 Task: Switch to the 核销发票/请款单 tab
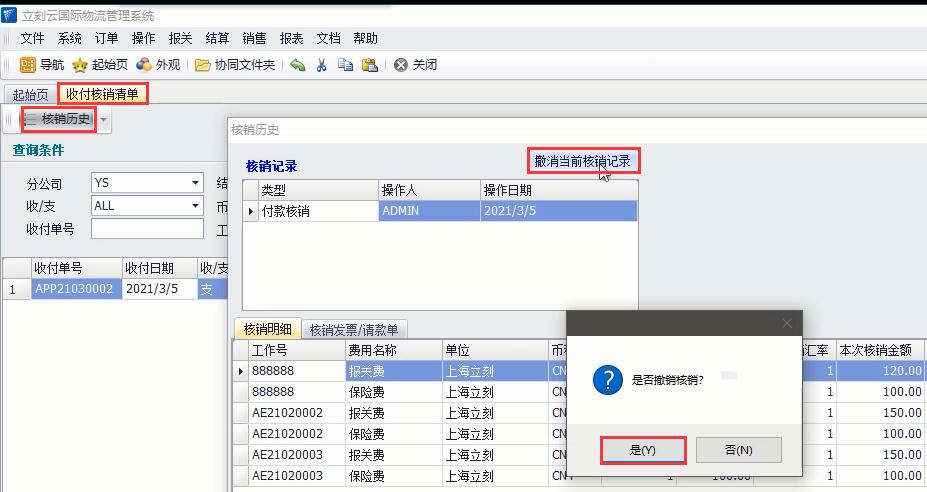point(353,329)
